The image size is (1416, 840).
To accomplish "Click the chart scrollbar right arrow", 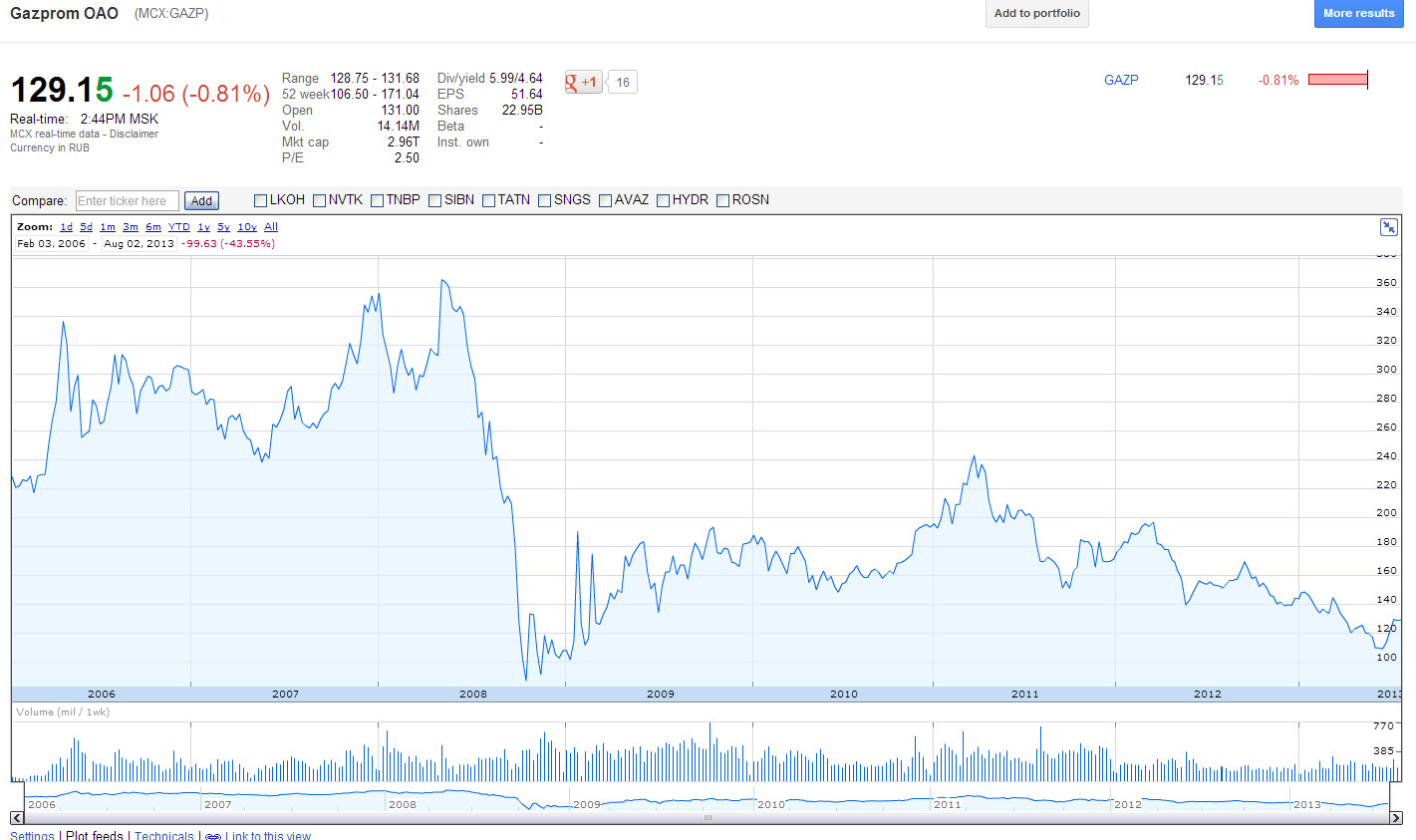I will tap(1395, 818).
